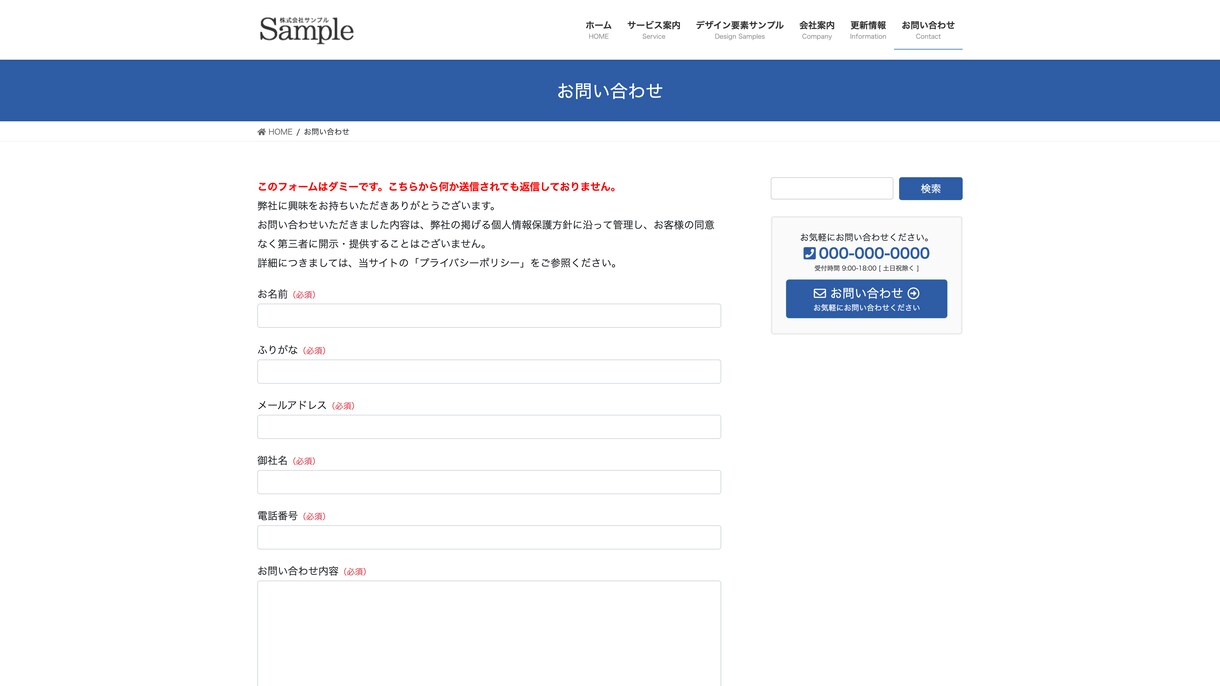The width and height of the screenshot is (1220, 686).
Task: Click the red dummy form warning text
Action: click(x=437, y=187)
